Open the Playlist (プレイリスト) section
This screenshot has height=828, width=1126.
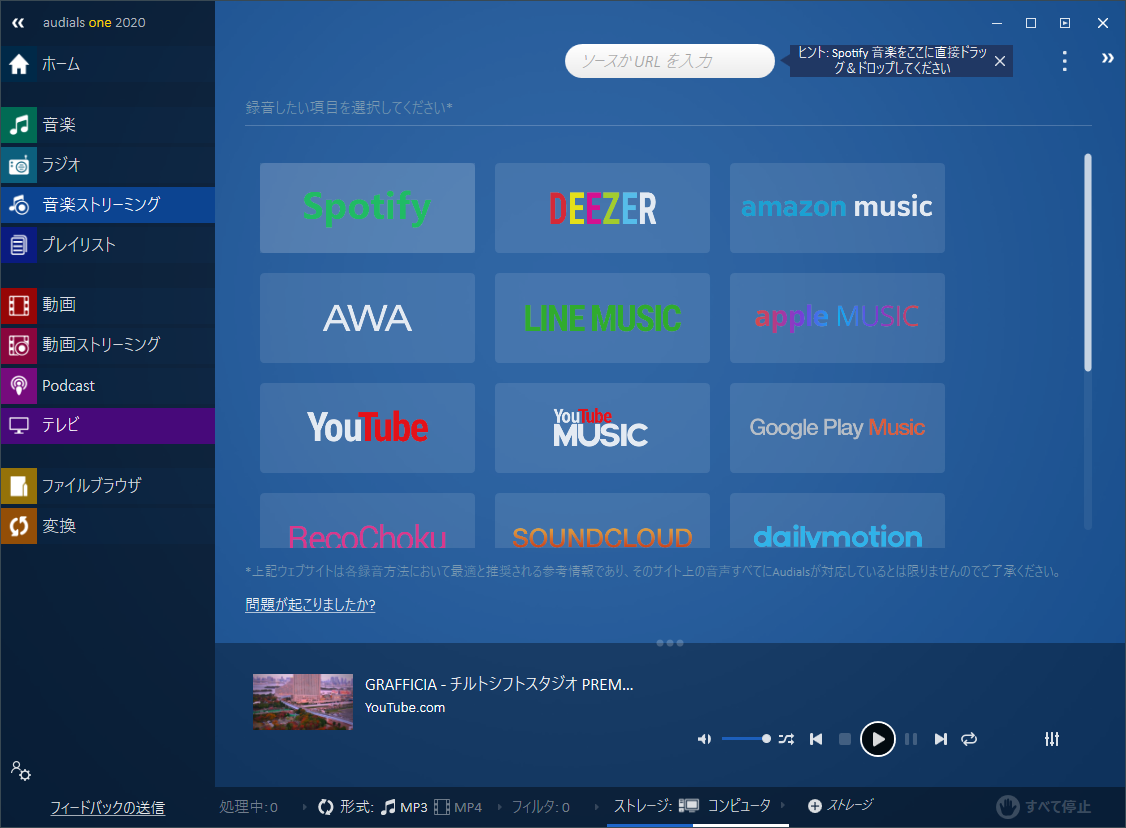[108, 245]
